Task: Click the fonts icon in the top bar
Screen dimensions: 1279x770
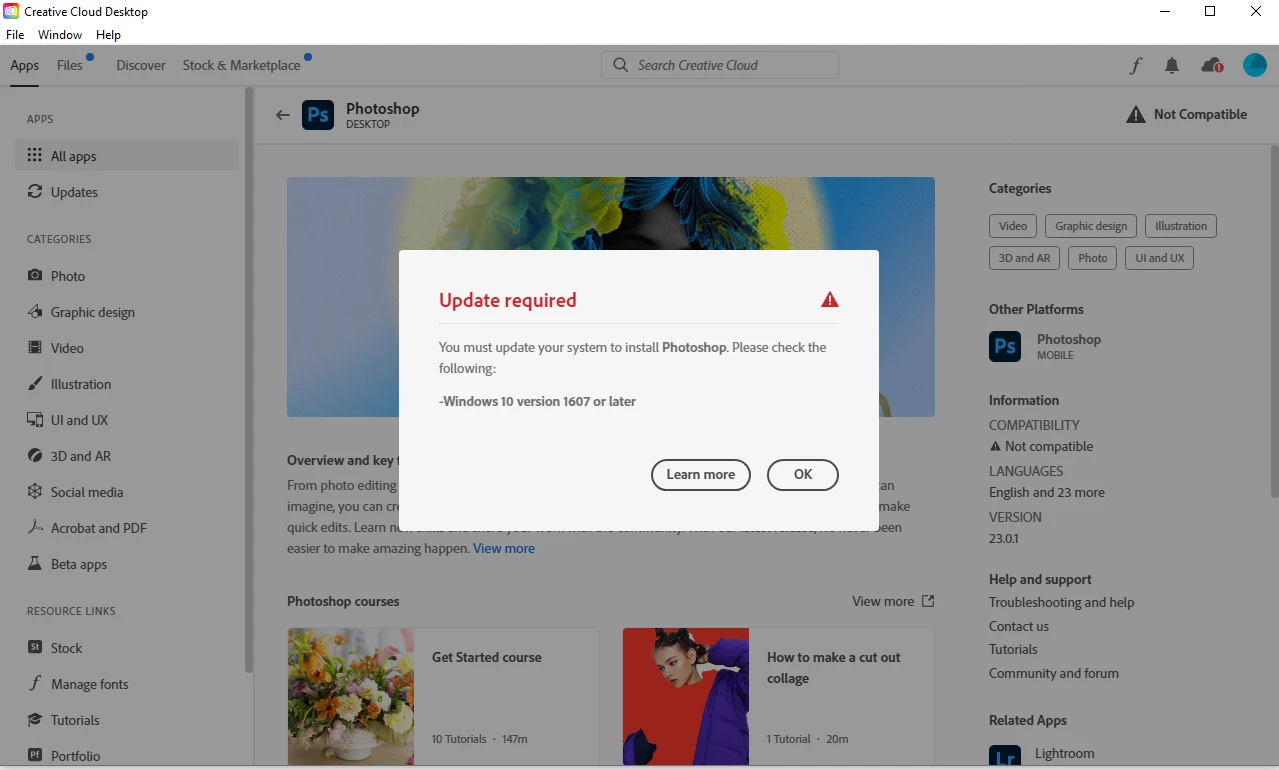Action: tap(1135, 66)
